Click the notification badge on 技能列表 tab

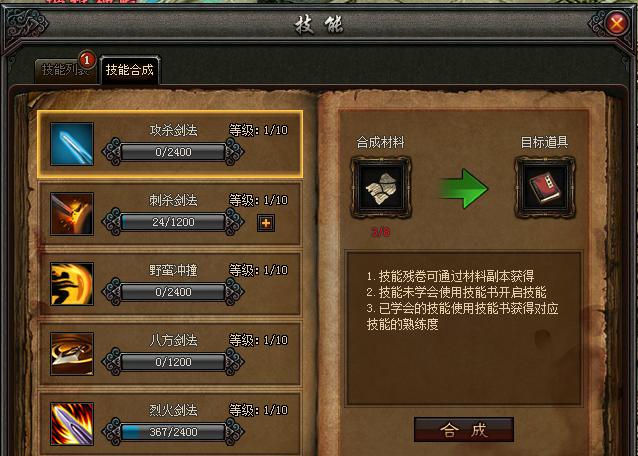[87, 60]
